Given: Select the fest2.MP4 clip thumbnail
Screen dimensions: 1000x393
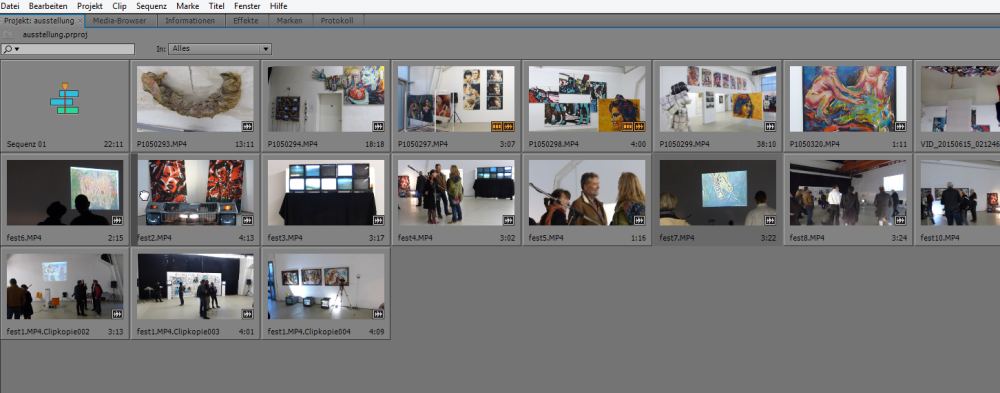Looking at the screenshot, I should coord(195,193).
